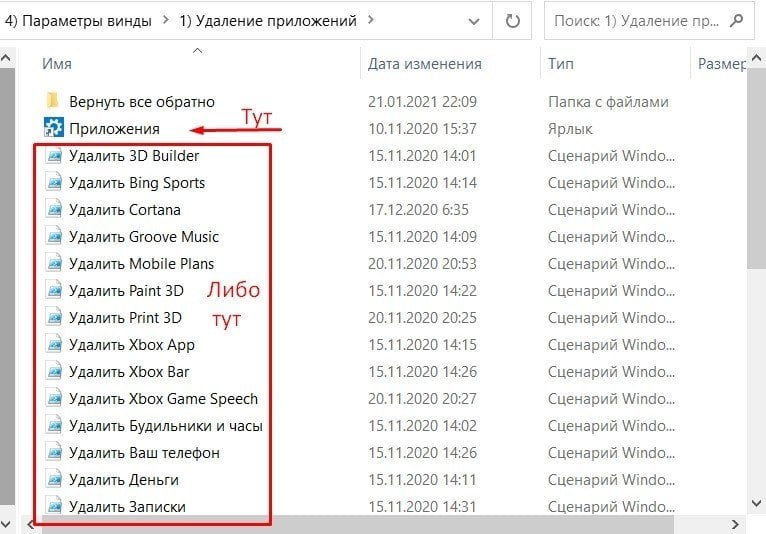Click the navigation pane scroll up arrow
The width and height of the screenshot is (766, 534).
click(6, 58)
